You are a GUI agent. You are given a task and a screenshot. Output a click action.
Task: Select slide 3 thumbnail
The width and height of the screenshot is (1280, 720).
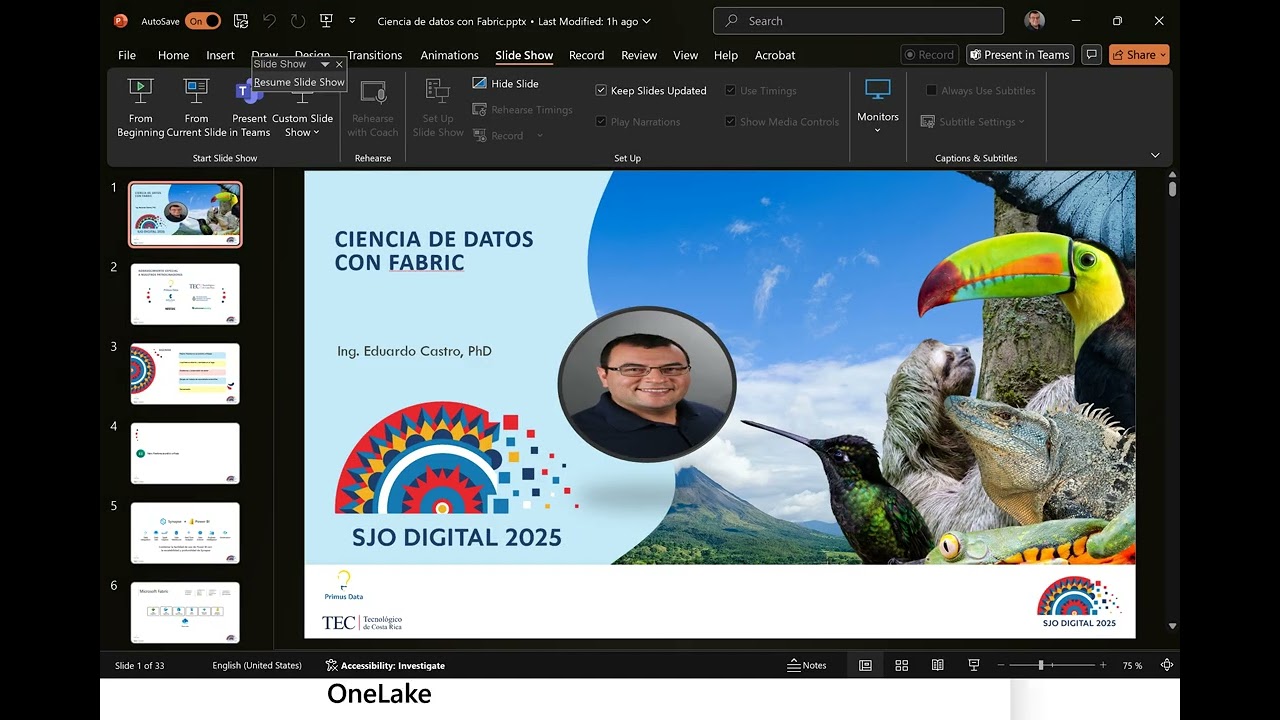(x=185, y=373)
